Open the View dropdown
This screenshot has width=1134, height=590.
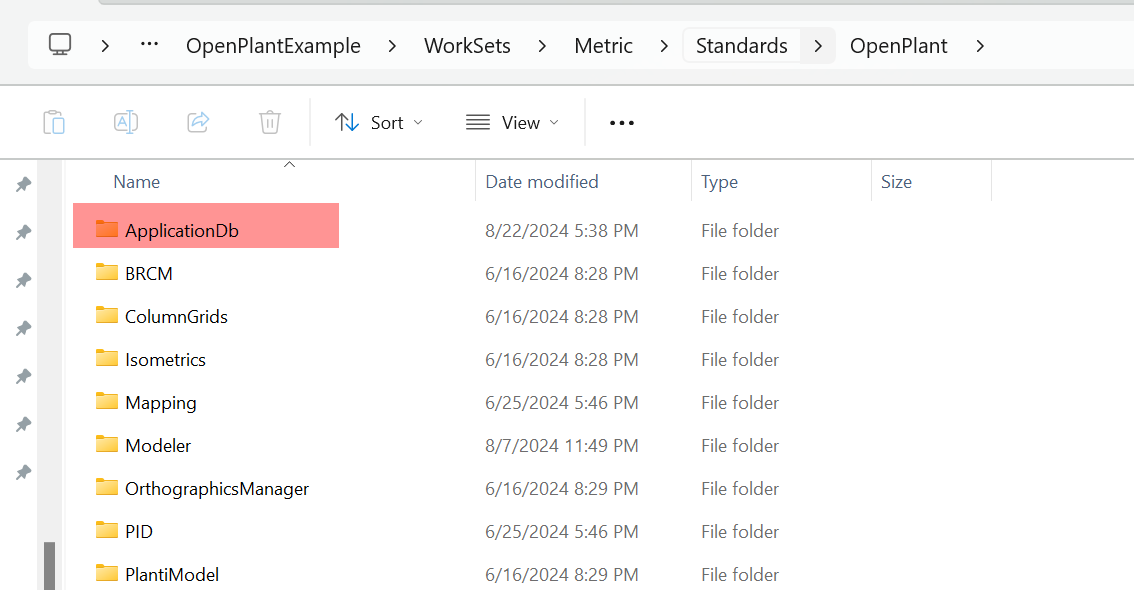coord(512,123)
